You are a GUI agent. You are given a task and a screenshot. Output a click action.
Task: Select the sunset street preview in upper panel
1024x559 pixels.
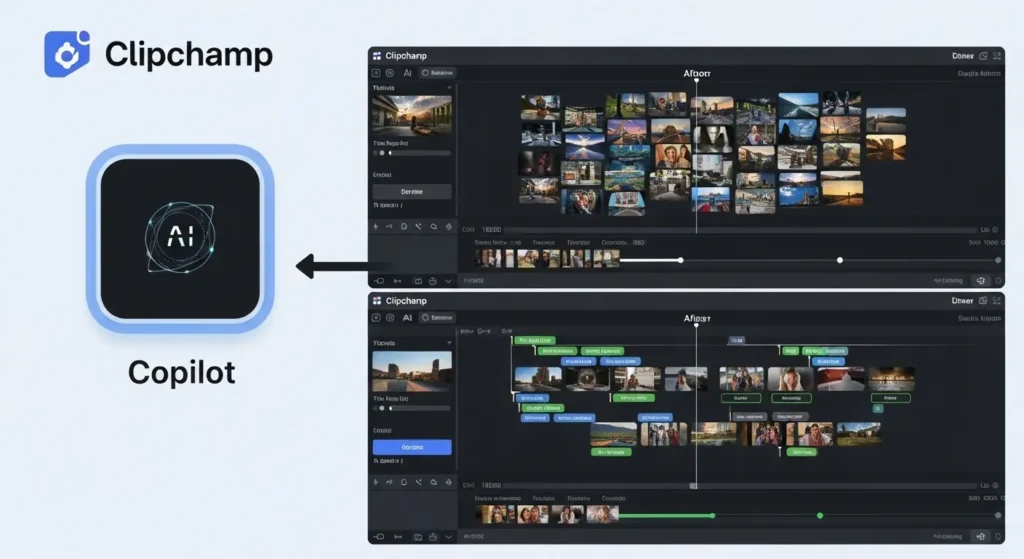[x=412, y=115]
